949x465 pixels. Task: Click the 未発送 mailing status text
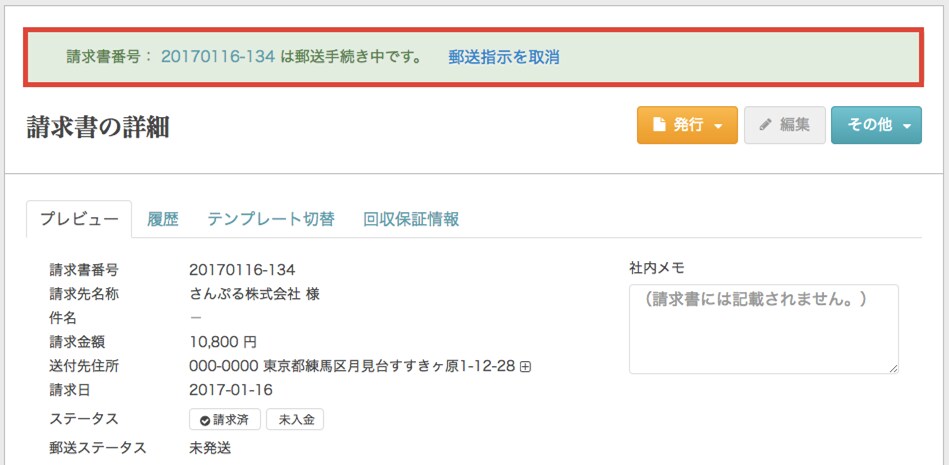pos(210,448)
